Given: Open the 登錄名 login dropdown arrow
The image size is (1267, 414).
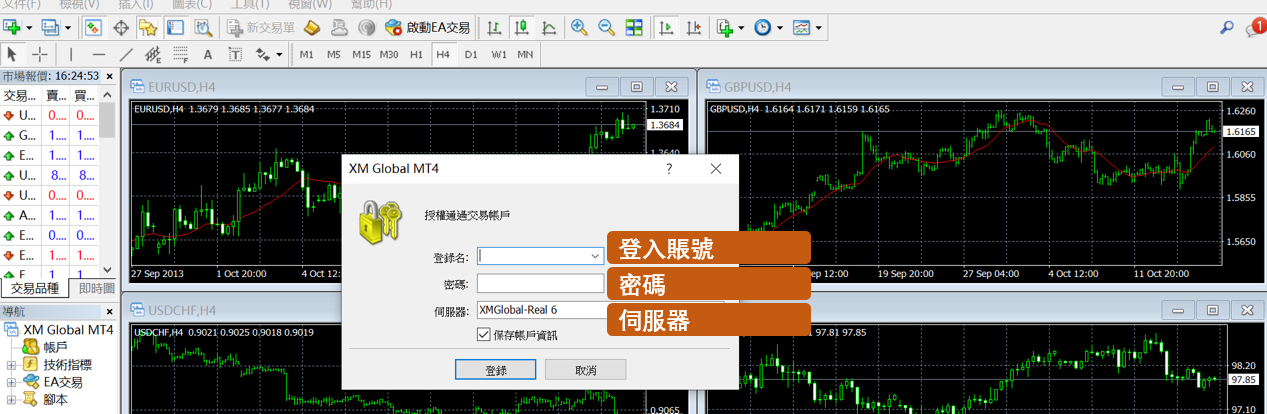Looking at the screenshot, I should [596, 256].
